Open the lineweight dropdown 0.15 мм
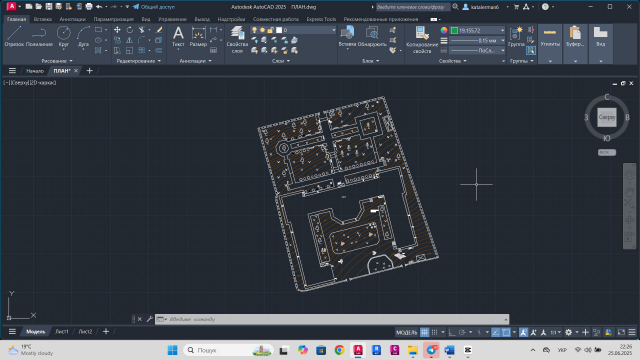 [477, 40]
